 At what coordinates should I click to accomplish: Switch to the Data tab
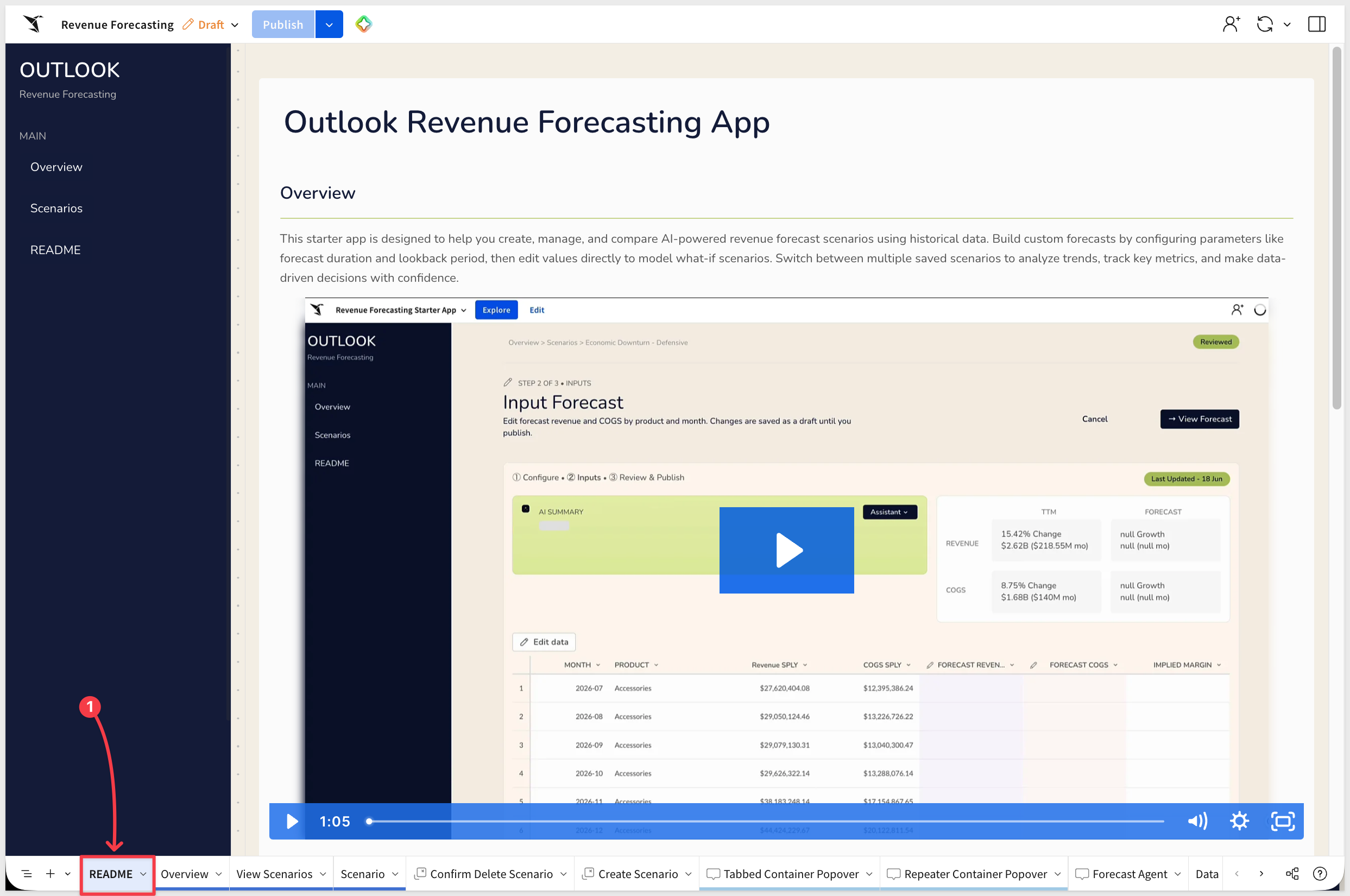click(x=1207, y=874)
